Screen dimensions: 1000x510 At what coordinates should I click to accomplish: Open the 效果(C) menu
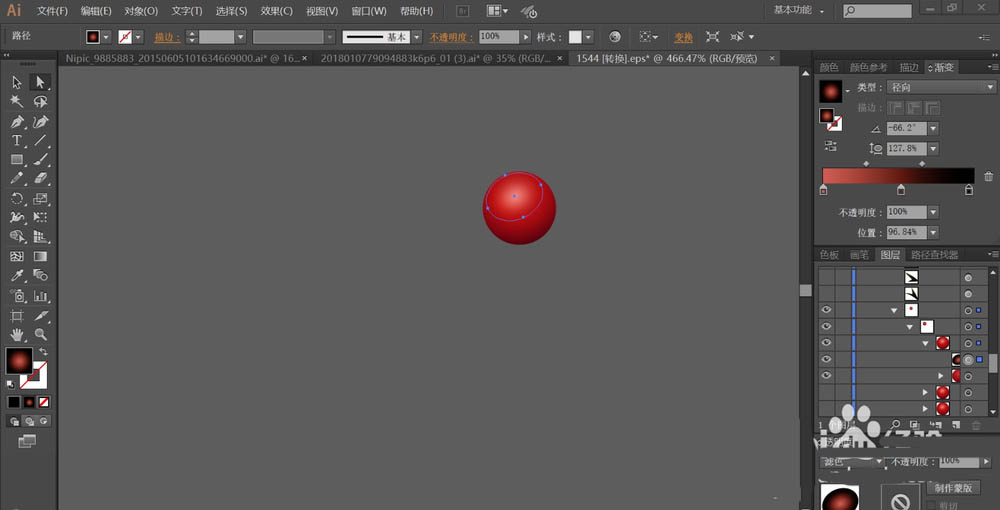tap(277, 11)
